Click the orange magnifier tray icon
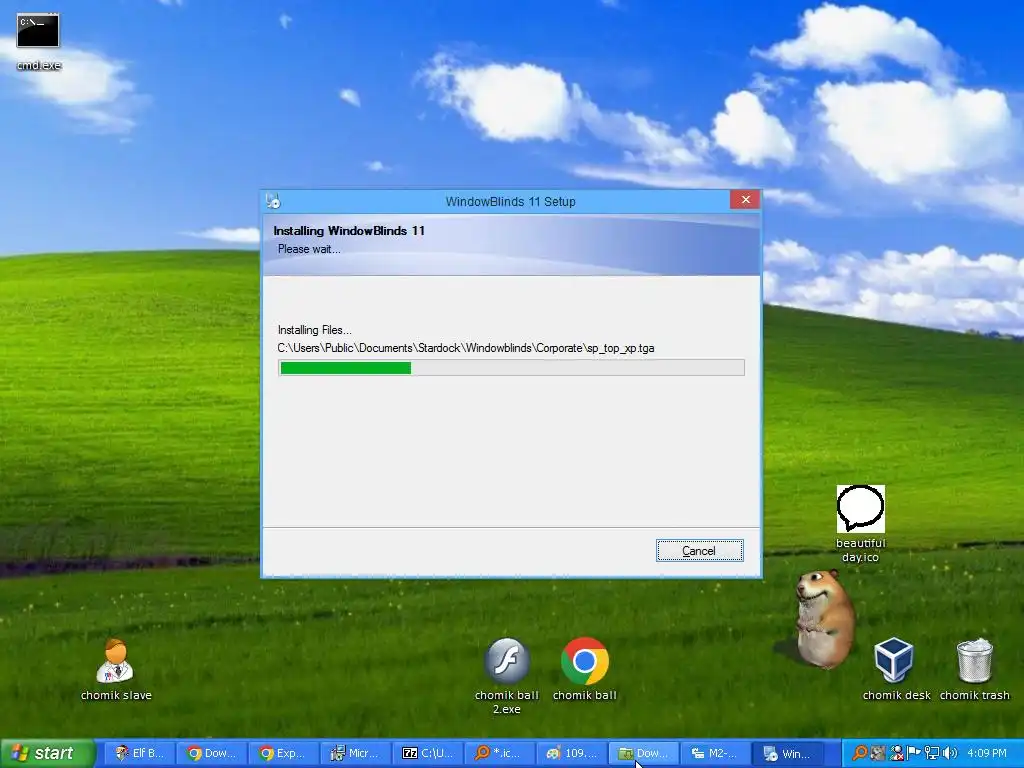The image size is (1024, 768). click(860, 753)
